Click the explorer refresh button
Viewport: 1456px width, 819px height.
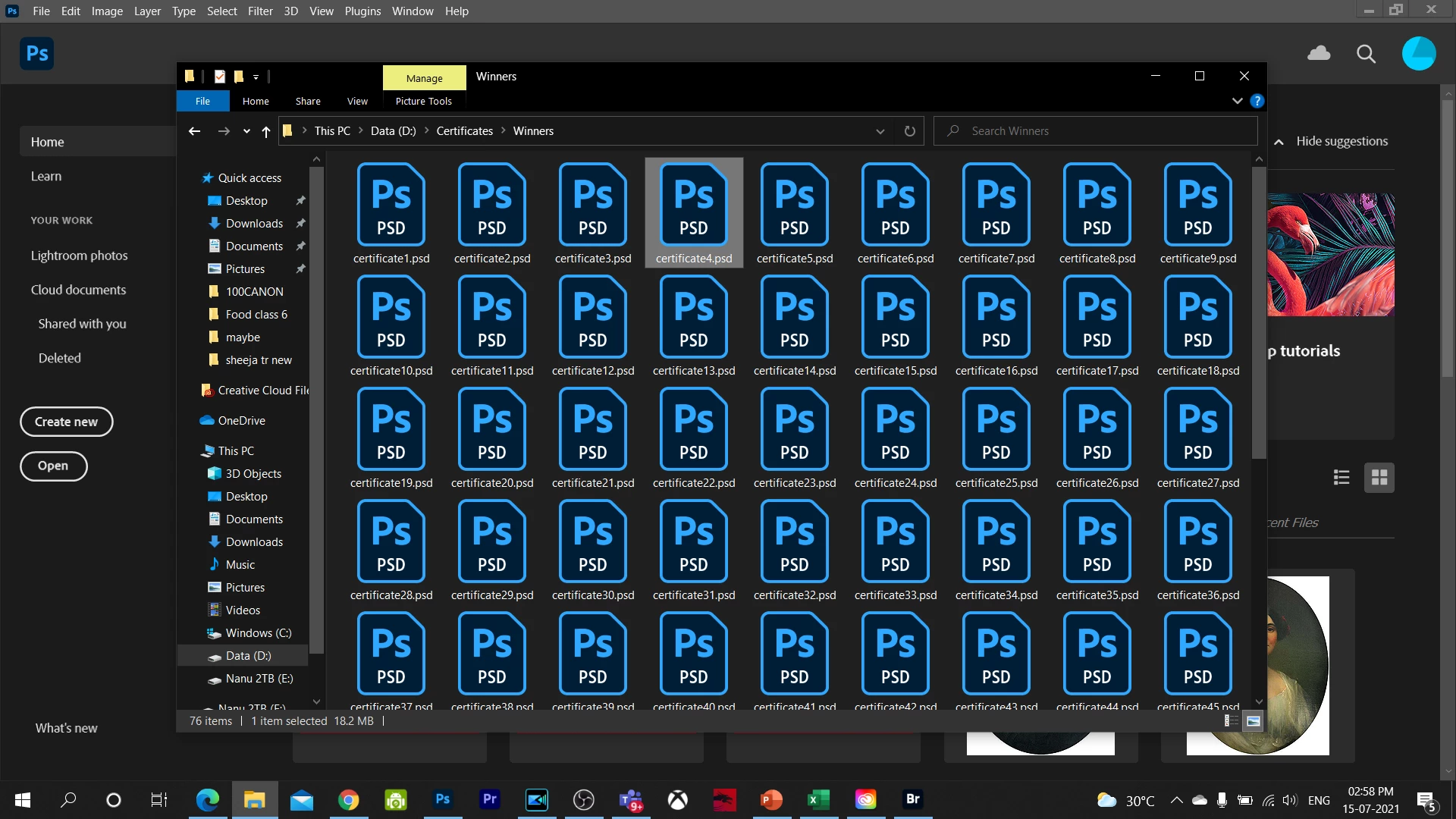[x=909, y=131]
